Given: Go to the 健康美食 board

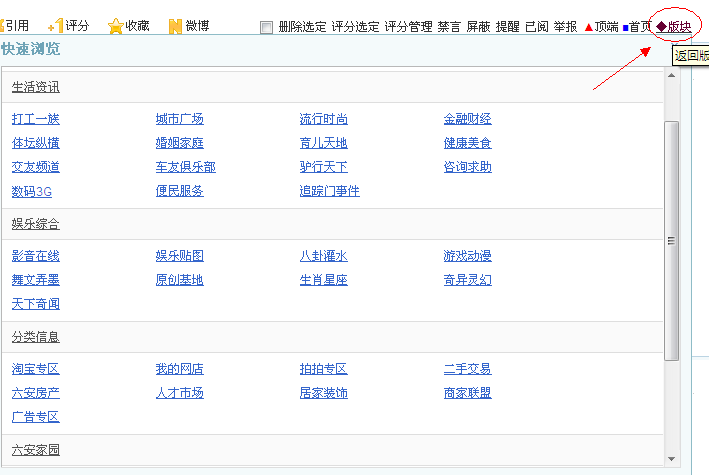Looking at the screenshot, I should tap(468, 143).
